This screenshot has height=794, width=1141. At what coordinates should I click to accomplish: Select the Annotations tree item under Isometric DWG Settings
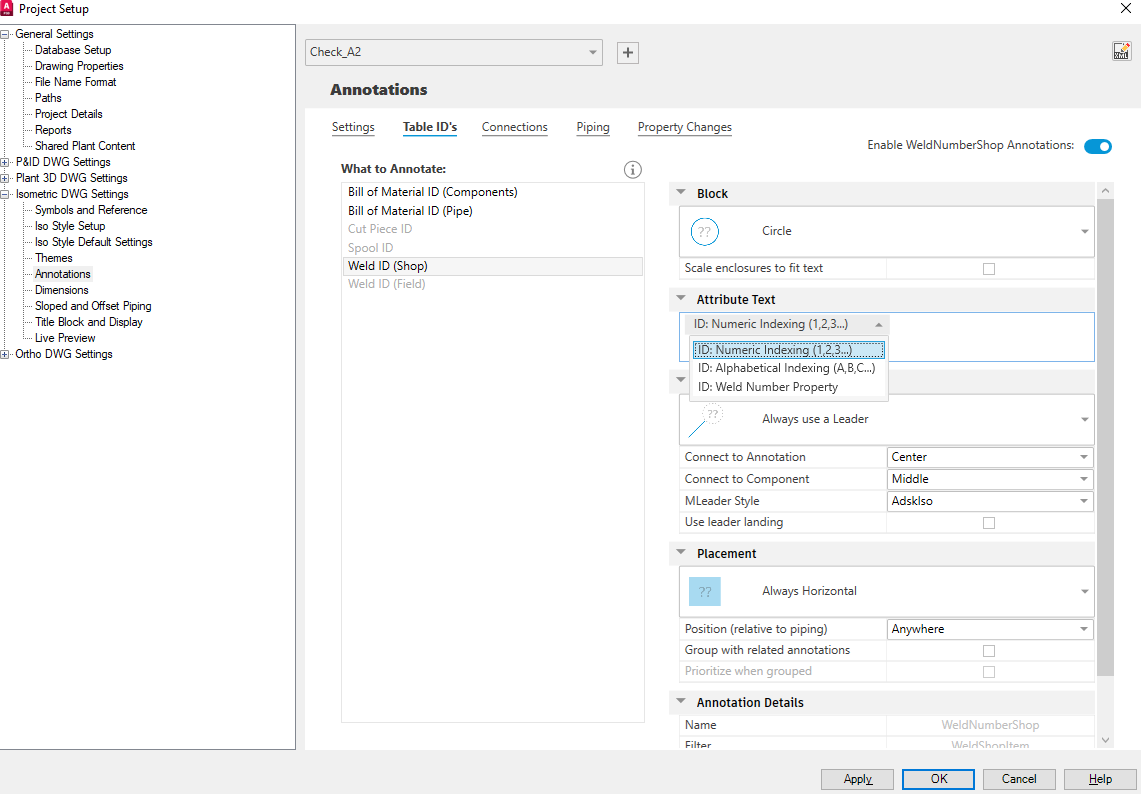[62, 273]
